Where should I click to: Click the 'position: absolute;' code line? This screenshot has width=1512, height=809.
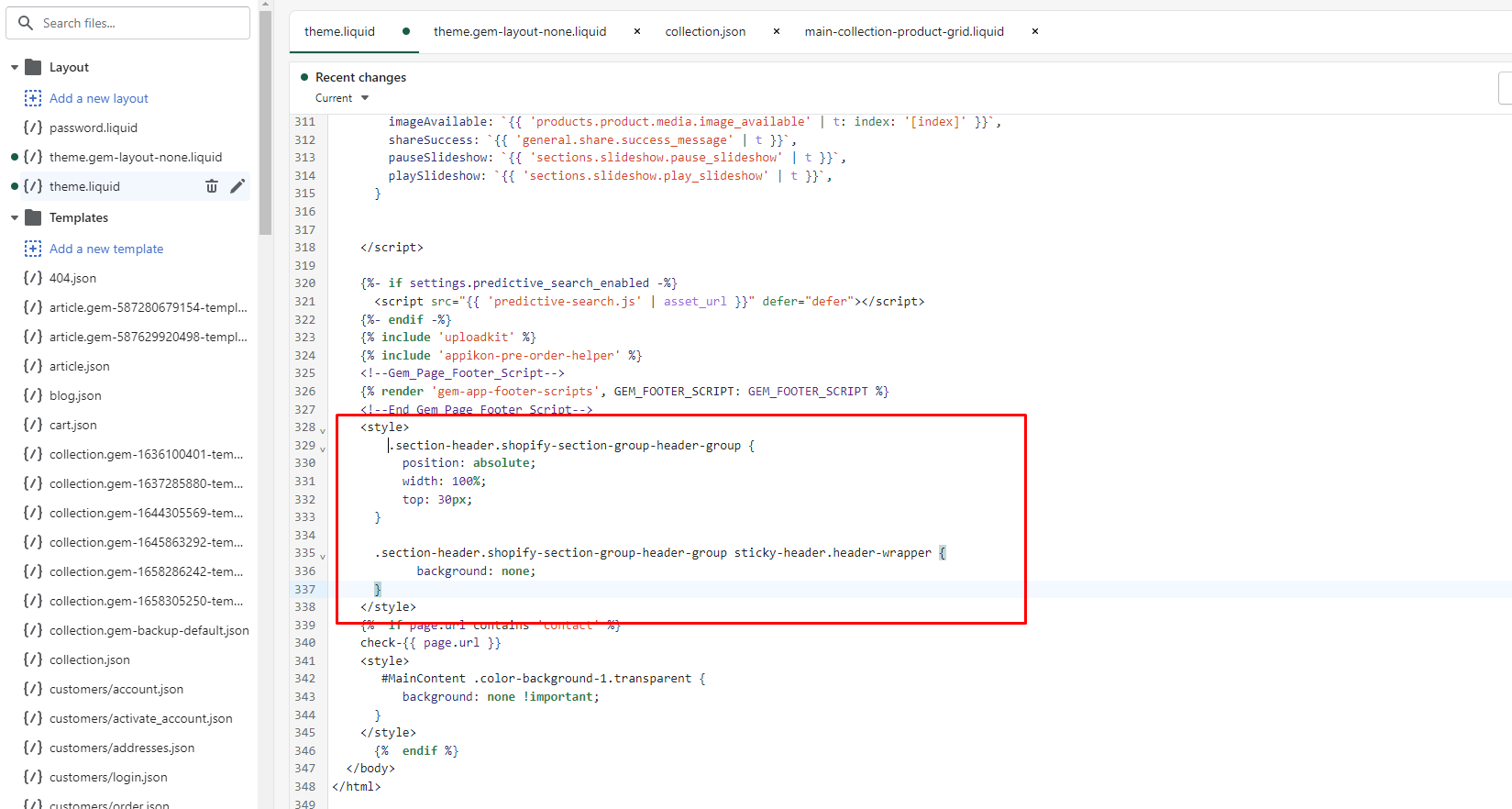pos(469,463)
